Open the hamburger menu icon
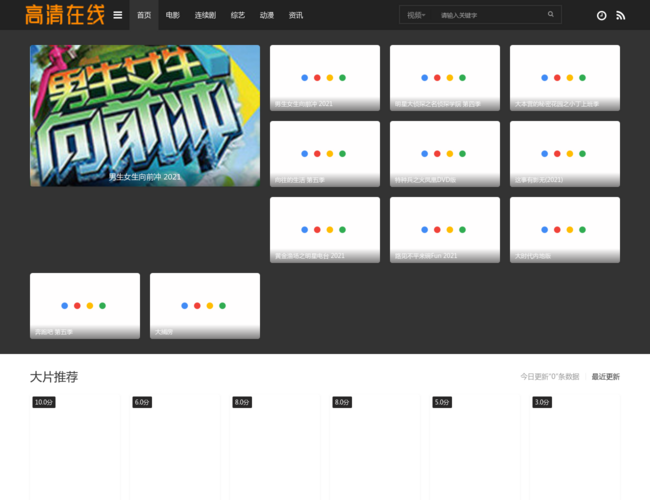650x500 pixels. point(118,15)
